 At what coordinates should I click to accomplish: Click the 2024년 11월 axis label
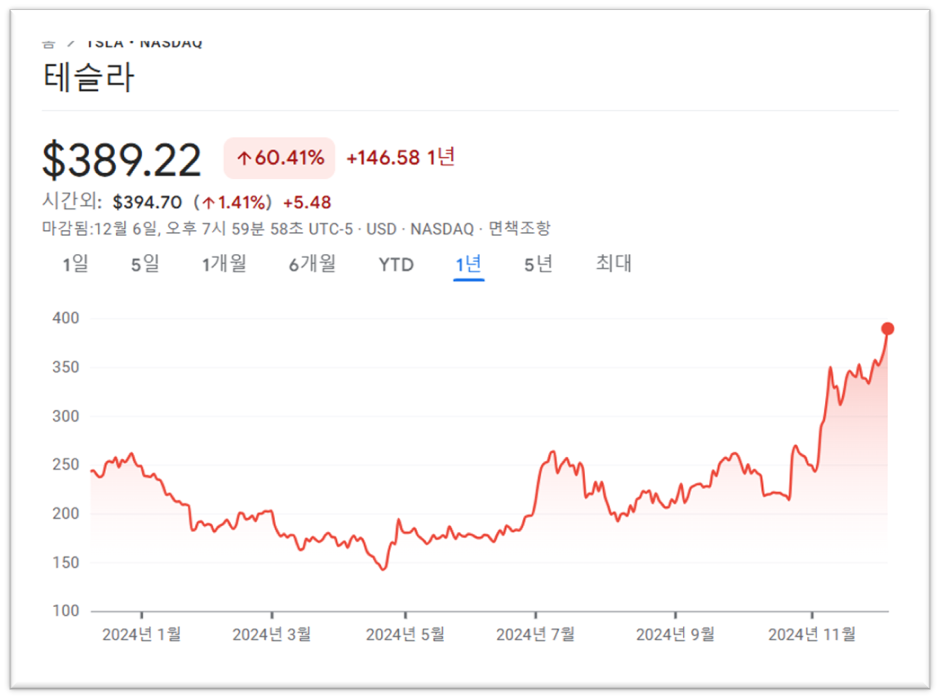[x=812, y=634]
